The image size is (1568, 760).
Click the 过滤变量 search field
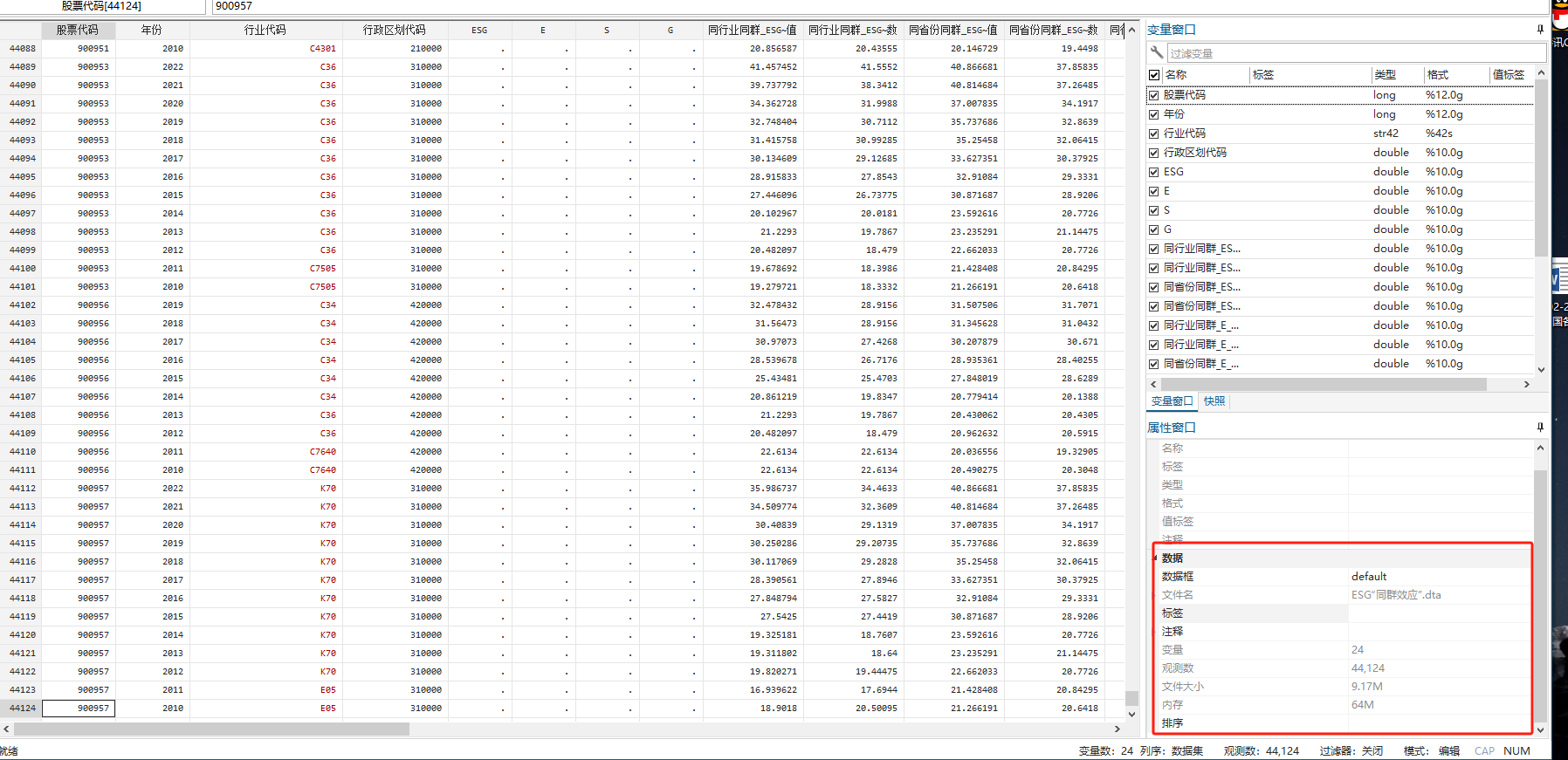point(1349,54)
